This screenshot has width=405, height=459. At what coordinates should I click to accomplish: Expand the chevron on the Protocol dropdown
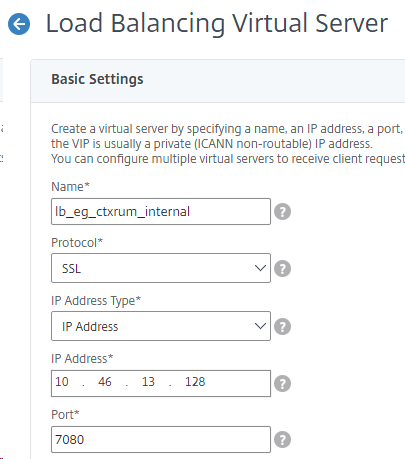pyautogui.click(x=260, y=268)
